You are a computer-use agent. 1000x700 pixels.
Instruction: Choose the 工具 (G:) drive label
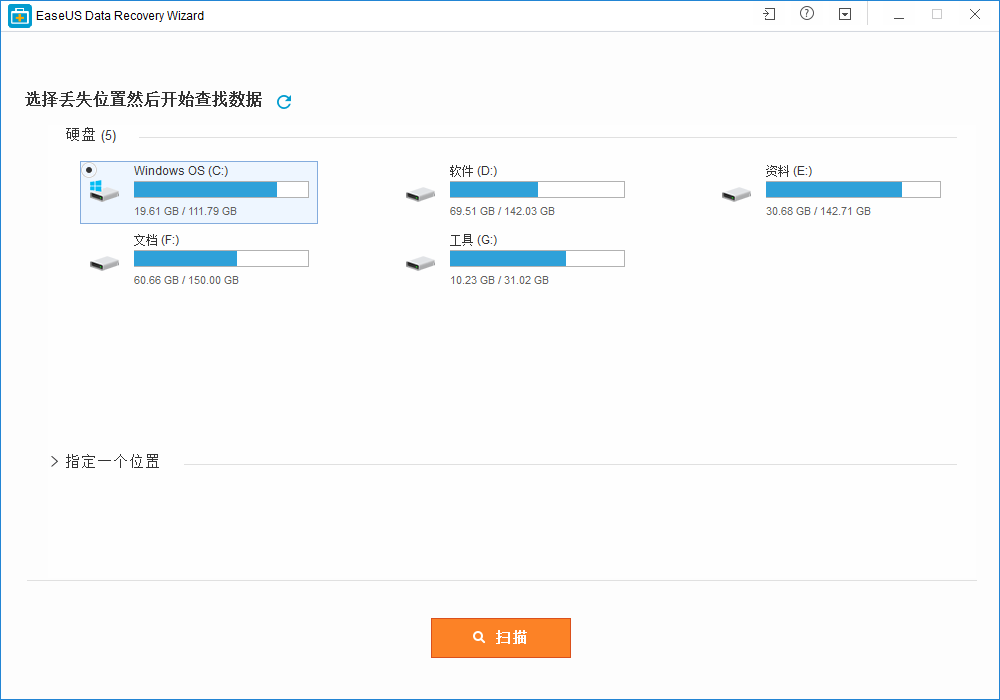tap(473, 240)
